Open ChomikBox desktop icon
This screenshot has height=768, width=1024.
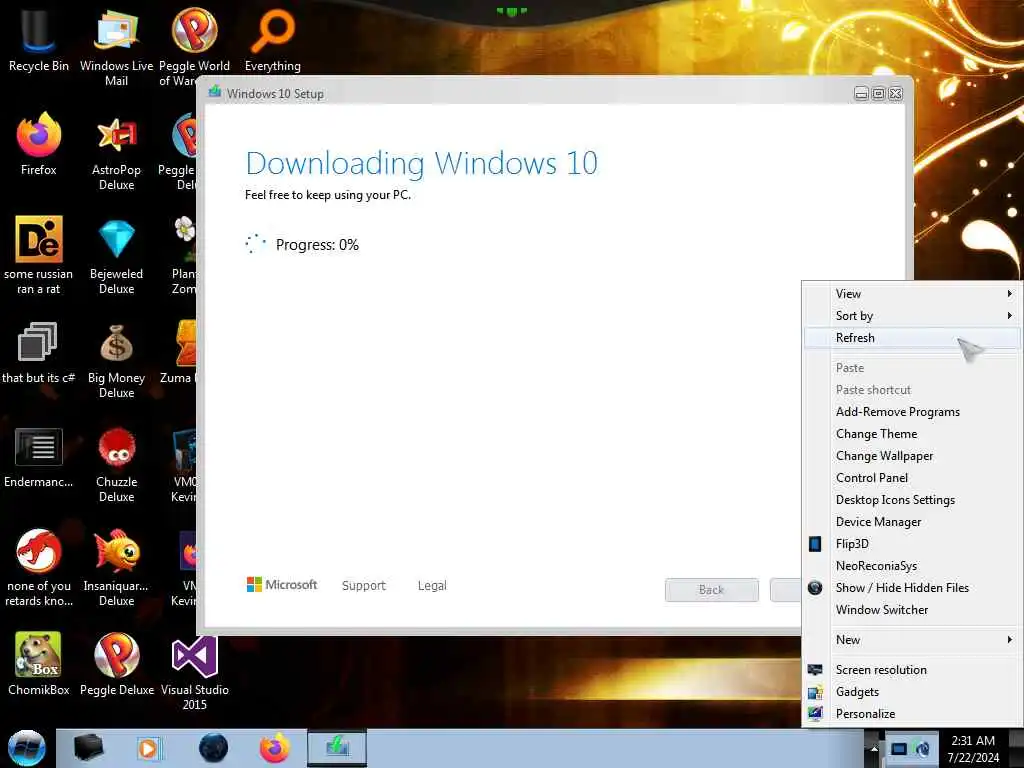(39, 663)
